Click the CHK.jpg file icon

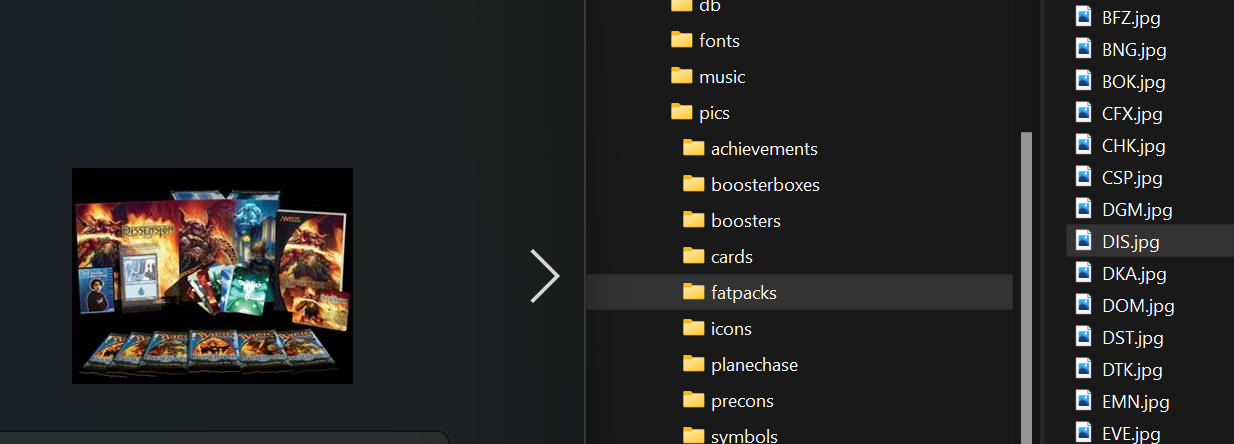(1083, 144)
